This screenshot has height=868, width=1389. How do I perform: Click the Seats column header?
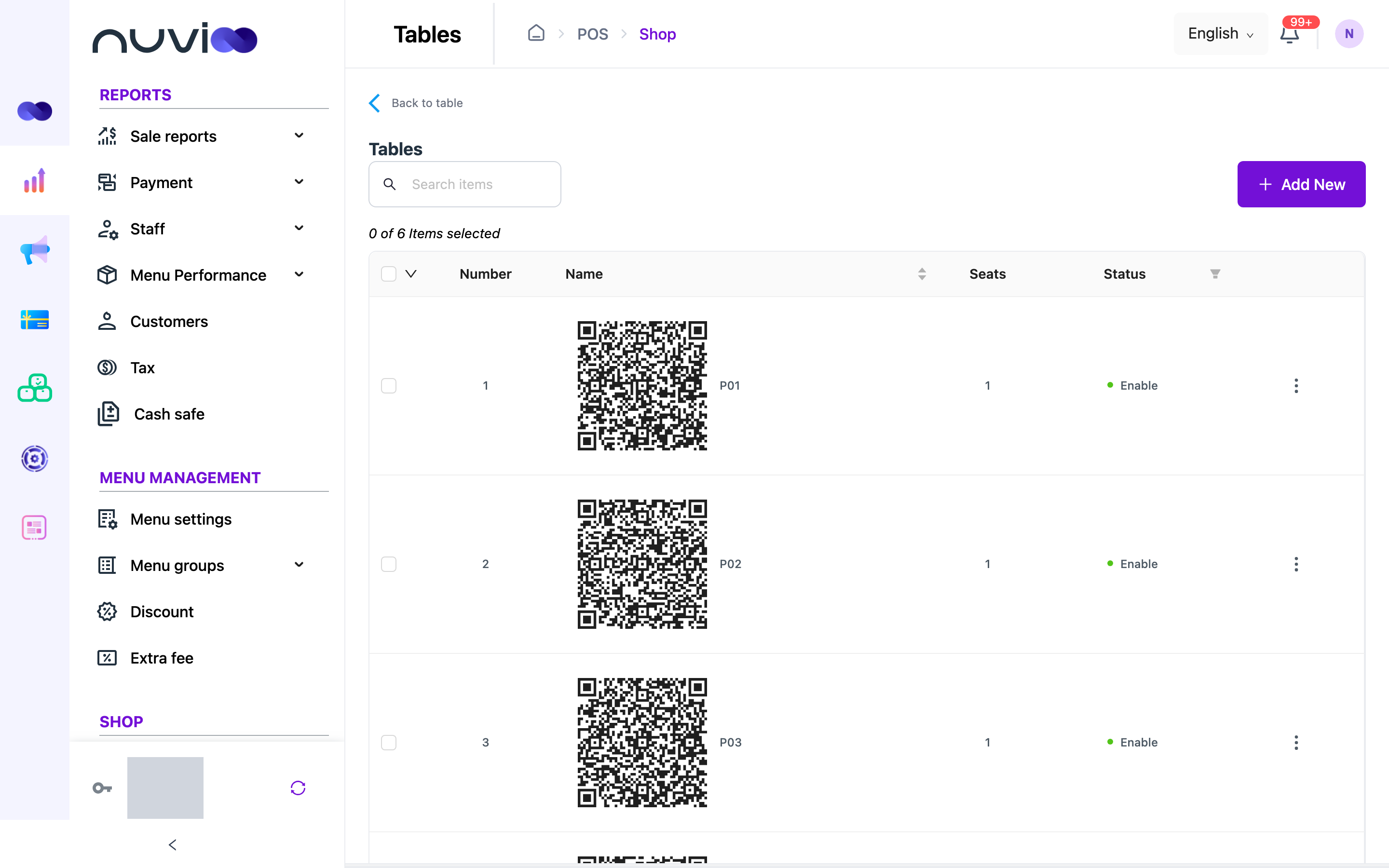(987, 274)
